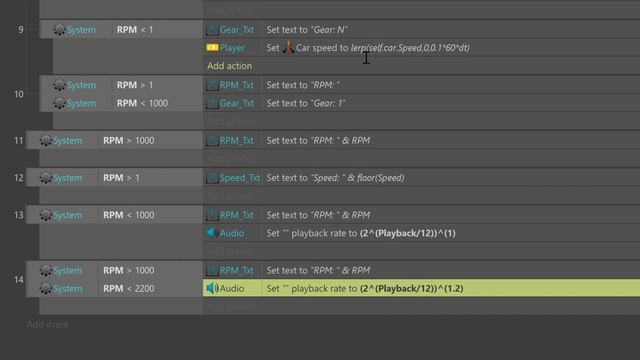Screen dimensions: 640x360
Task: Select System gear icon beside 'RPM > 1' in event 10
Action: click(x=59, y=85)
